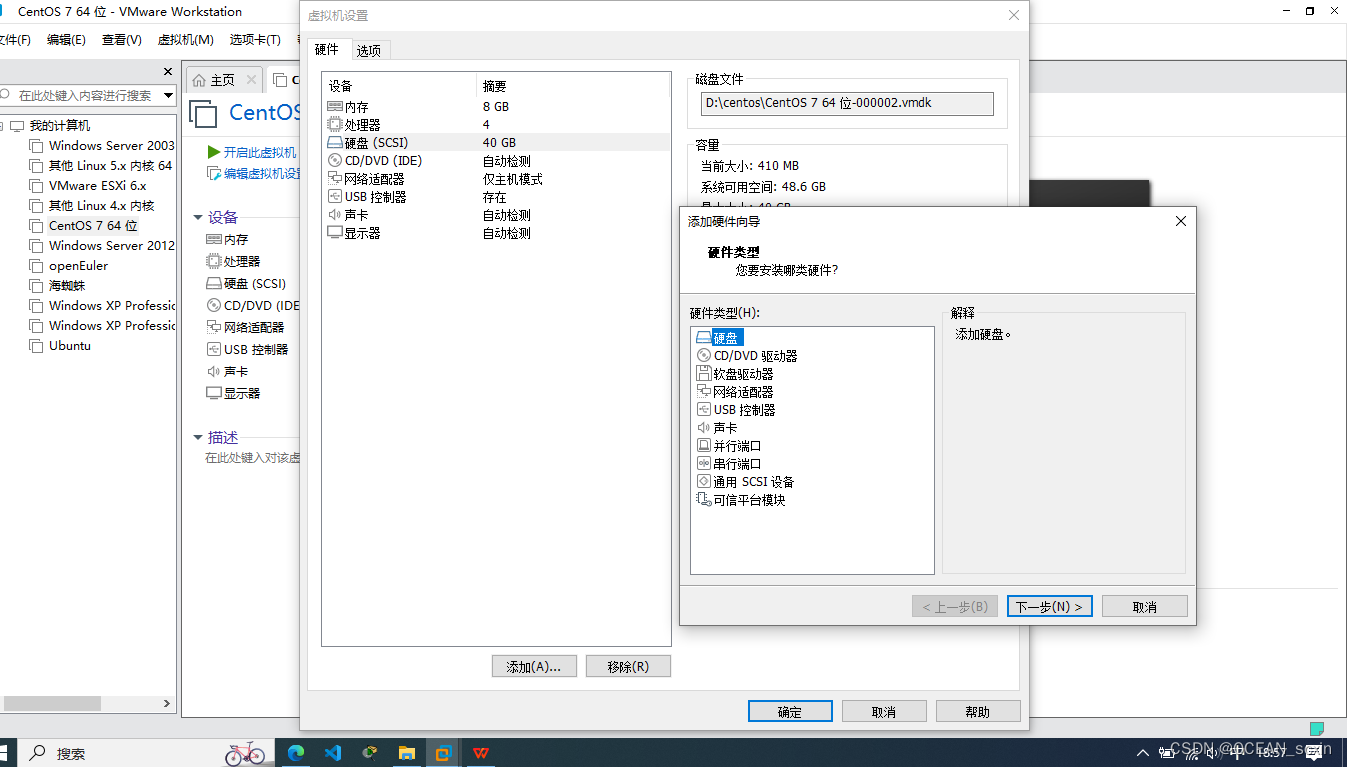Select 处理器 row in the settings device table
The height and width of the screenshot is (767, 1347).
click(496, 124)
